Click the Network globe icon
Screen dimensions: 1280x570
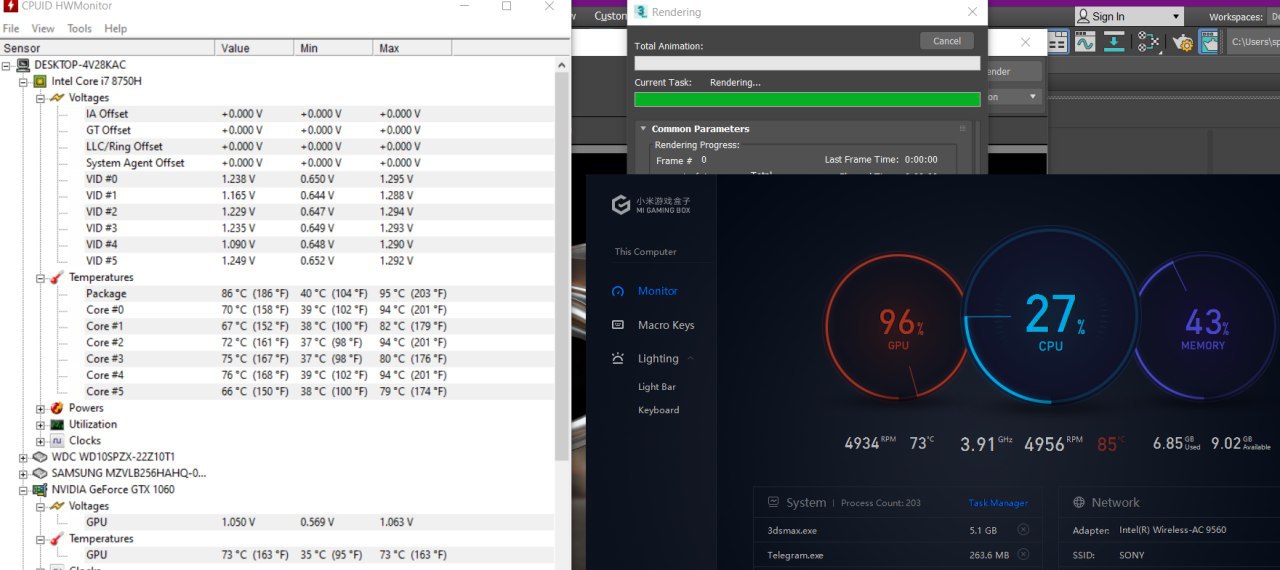tap(1079, 502)
